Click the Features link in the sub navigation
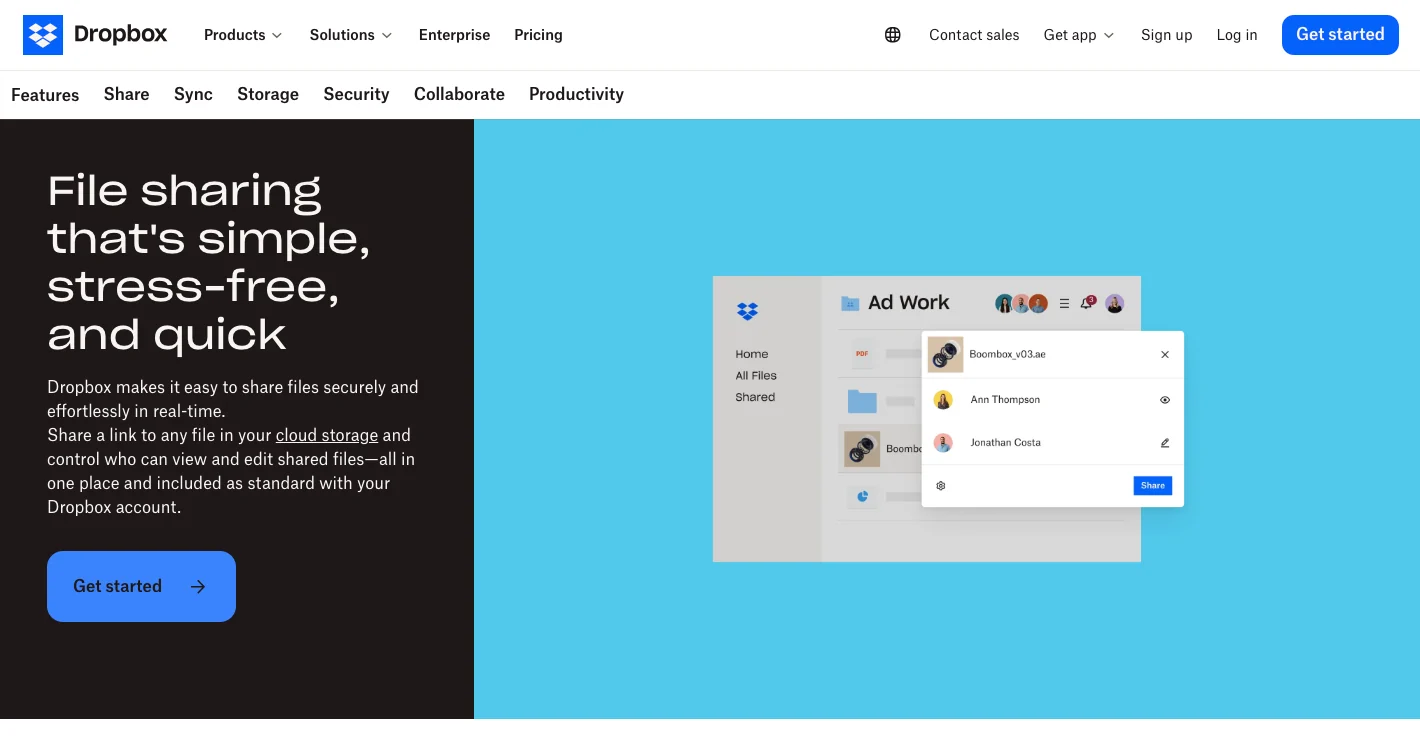 coord(45,95)
